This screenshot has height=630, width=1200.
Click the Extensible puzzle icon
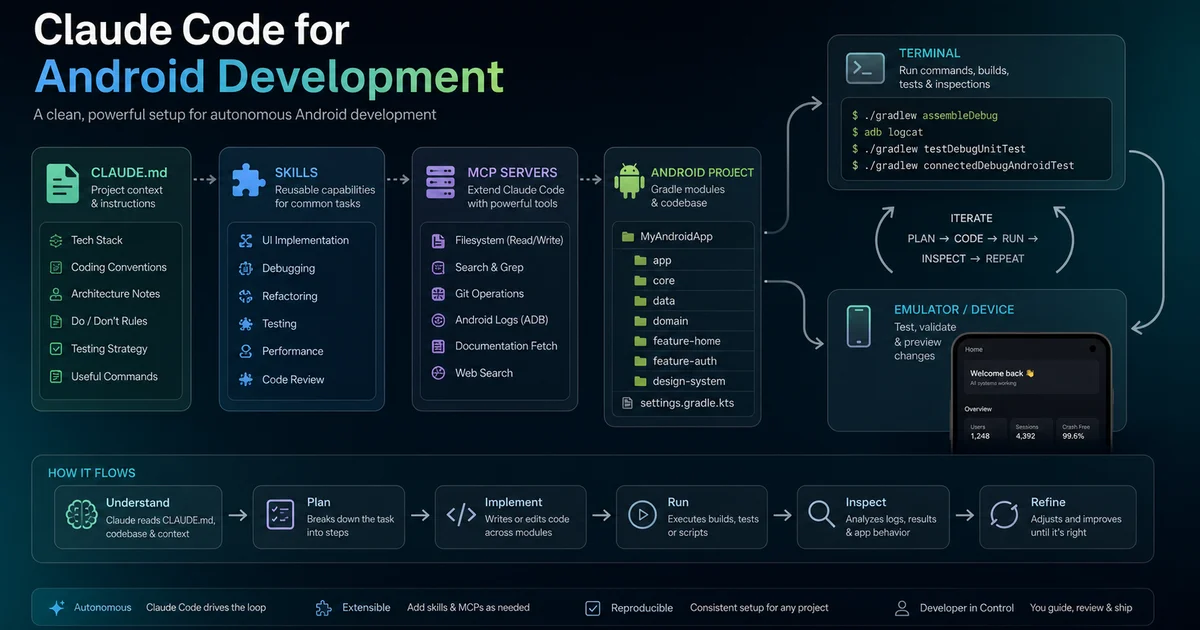(323, 607)
